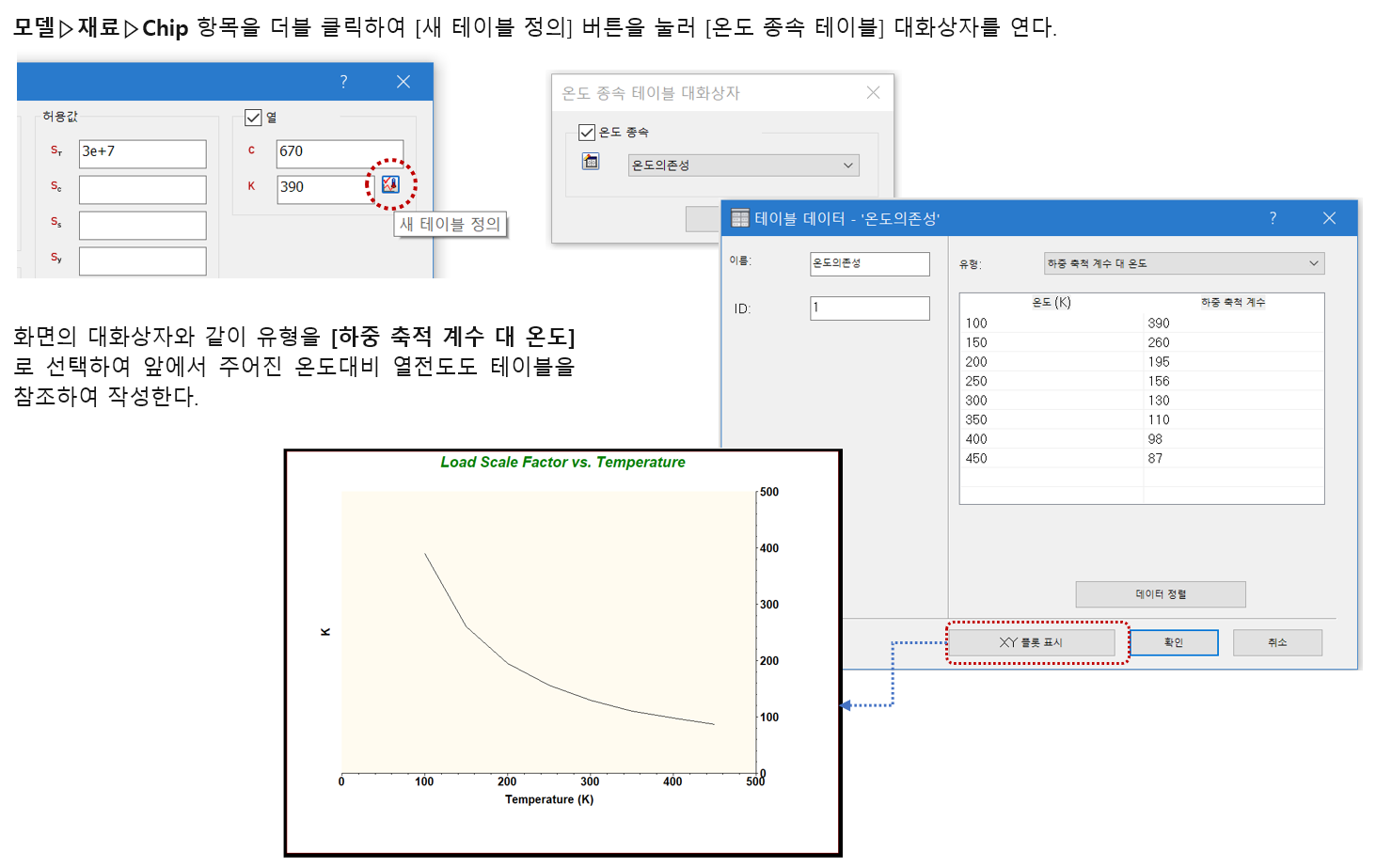Close the 테이블 데이터 dialog
This screenshot has width=1376, height=868.
point(1329,218)
